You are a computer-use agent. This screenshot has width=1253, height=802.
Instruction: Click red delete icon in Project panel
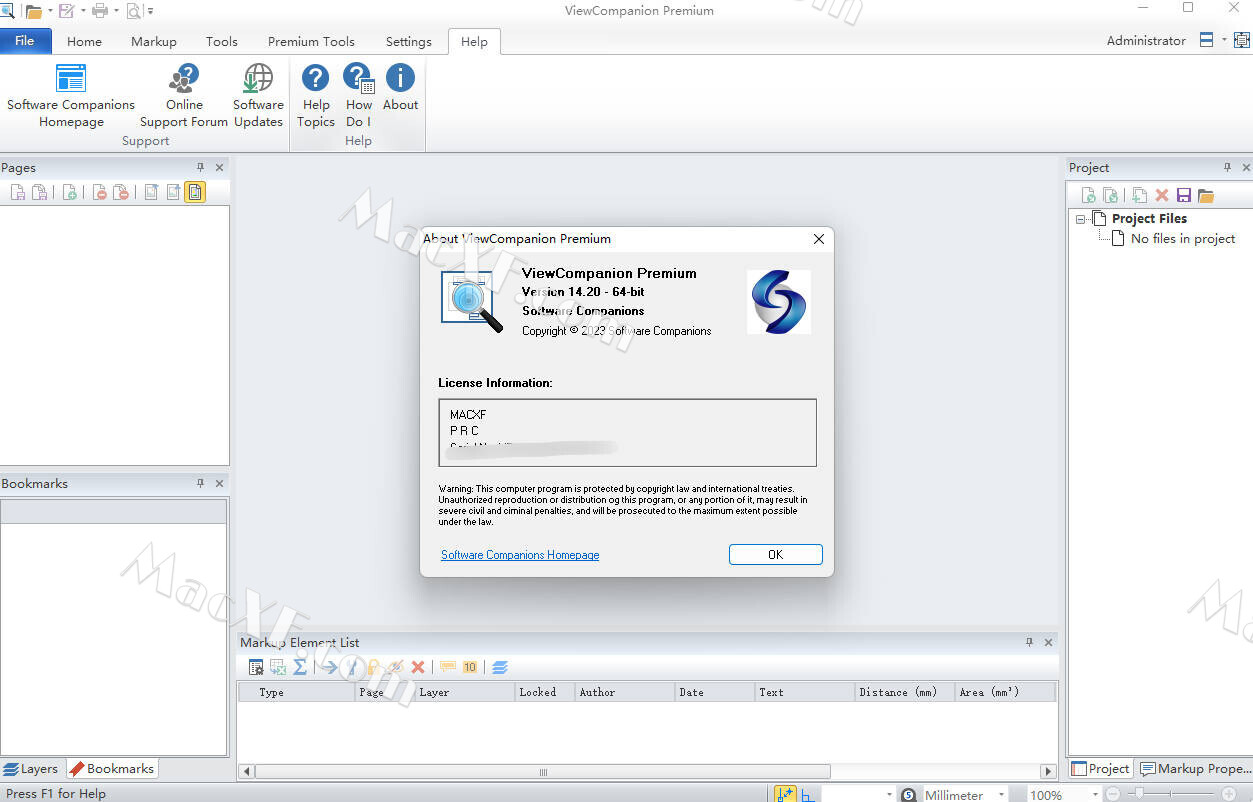click(x=1162, y=195)
